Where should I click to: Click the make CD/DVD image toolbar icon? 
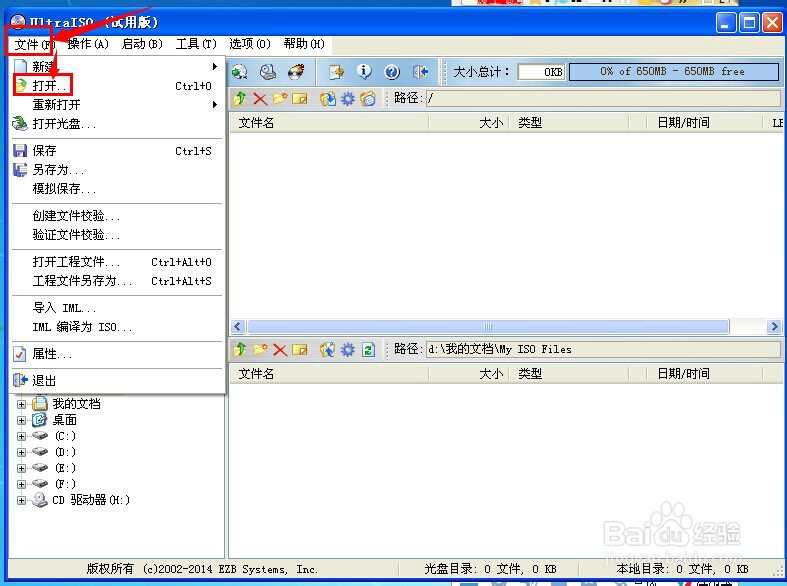tap(268, 72)
